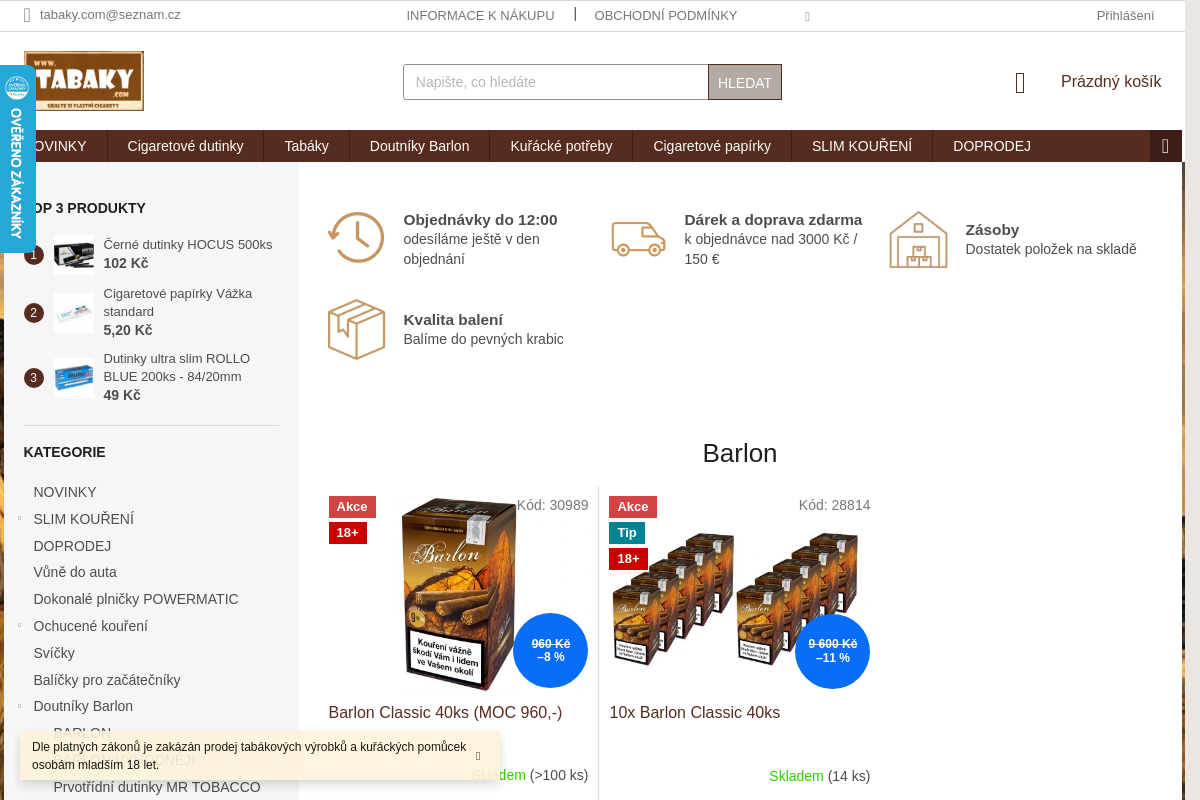Open 10x Barlon Classic 40ks title

pos(695,713)
